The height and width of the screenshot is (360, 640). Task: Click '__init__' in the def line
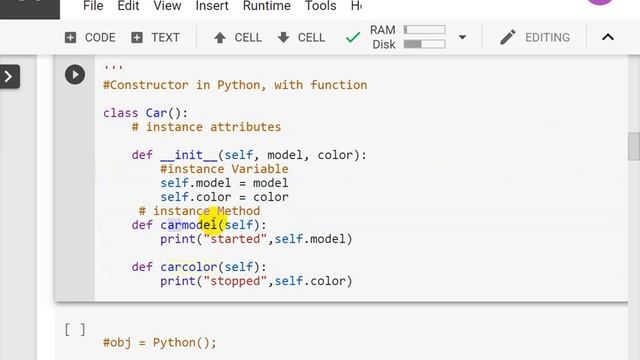[x=189, y=155]
